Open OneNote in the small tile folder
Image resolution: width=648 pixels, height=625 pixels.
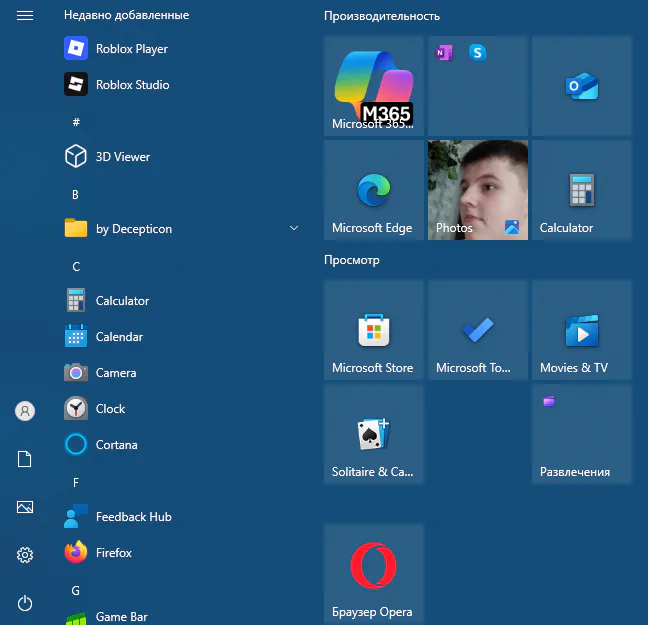pos(444,52)
